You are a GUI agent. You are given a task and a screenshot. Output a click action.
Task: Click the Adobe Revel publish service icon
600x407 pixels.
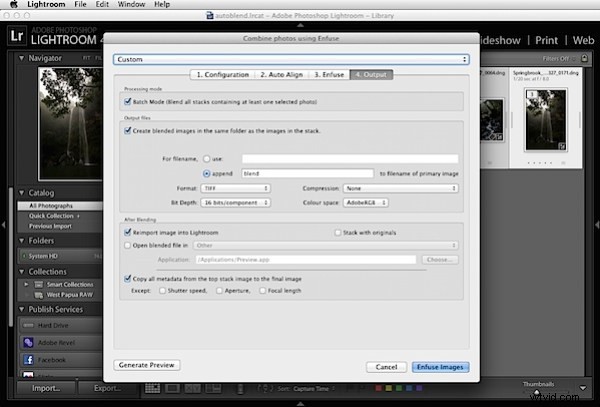(28, 343)
